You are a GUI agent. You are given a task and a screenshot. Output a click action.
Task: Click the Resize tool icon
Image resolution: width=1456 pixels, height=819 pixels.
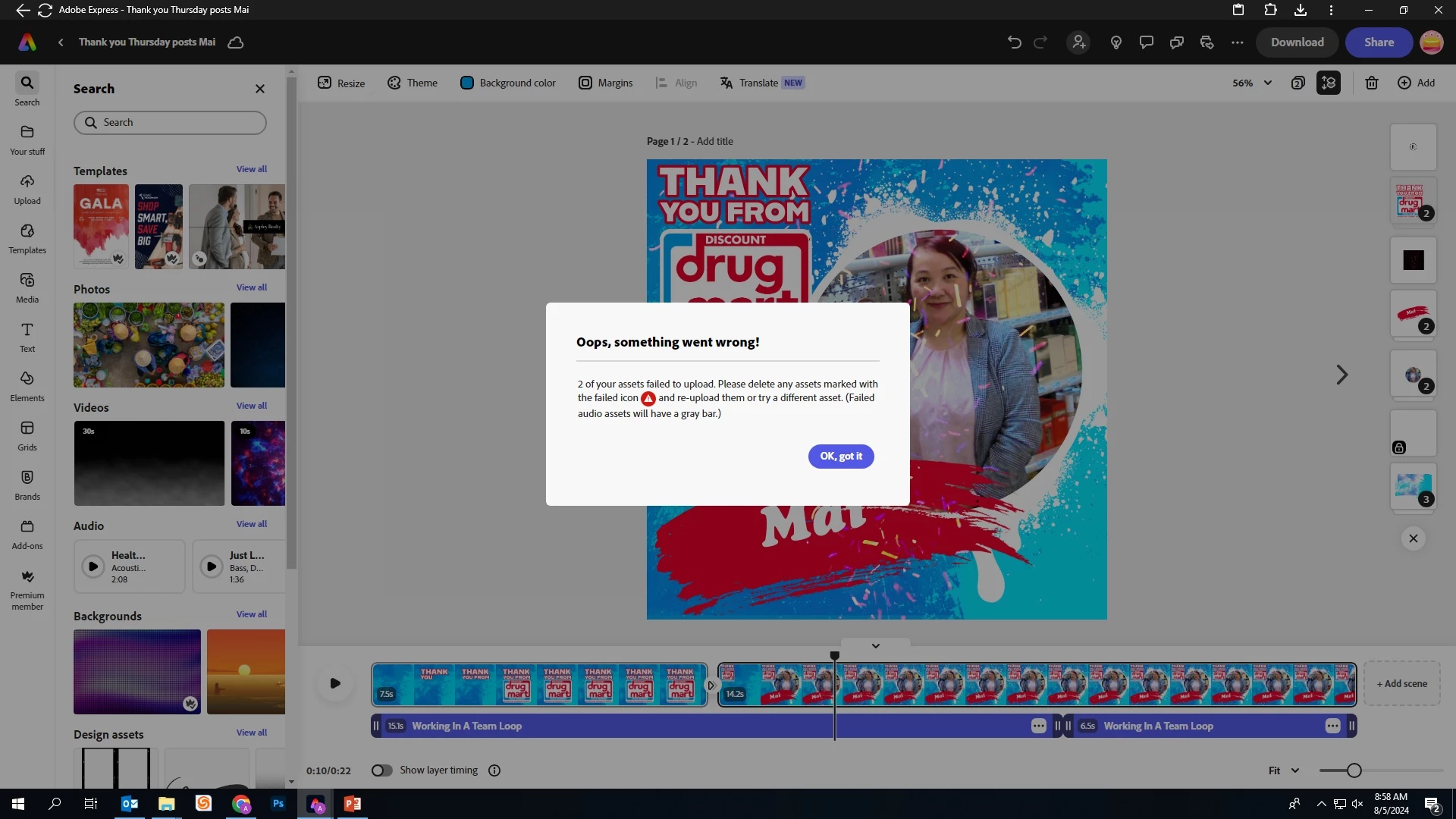pos(325,83)
